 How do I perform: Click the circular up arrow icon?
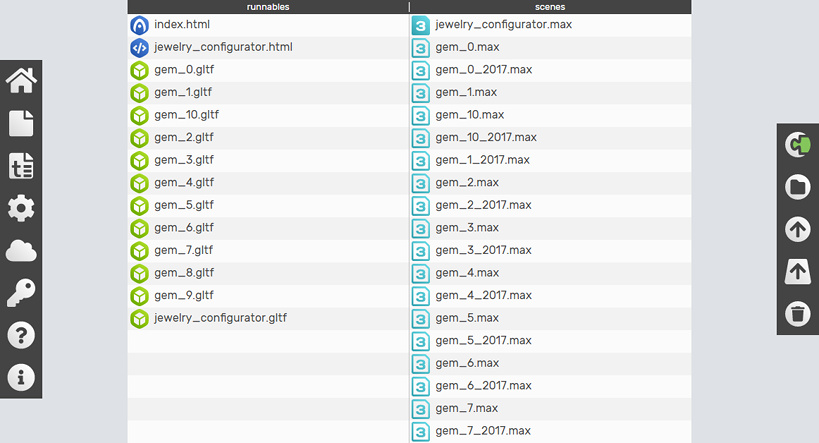point(798,229)
